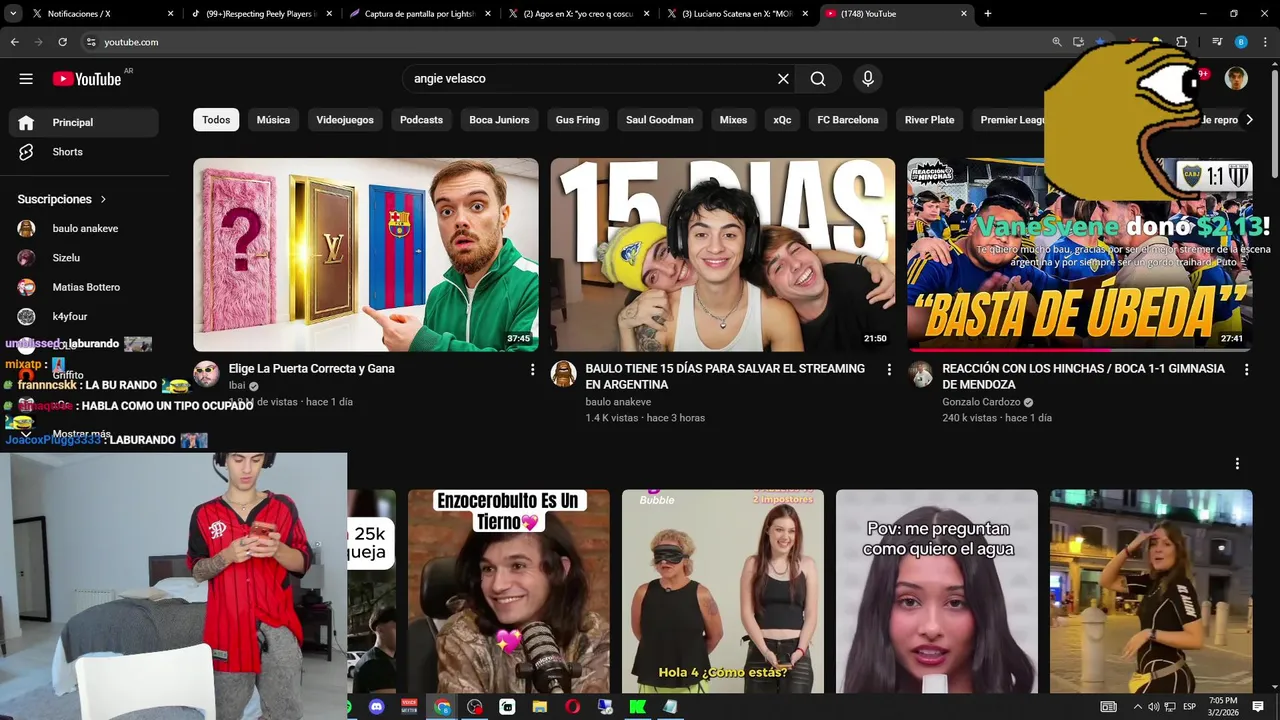Click the YouTube logo
The height and width of the screenshot is (720, 1280).
pyautogui.click(x=87, y=79)
